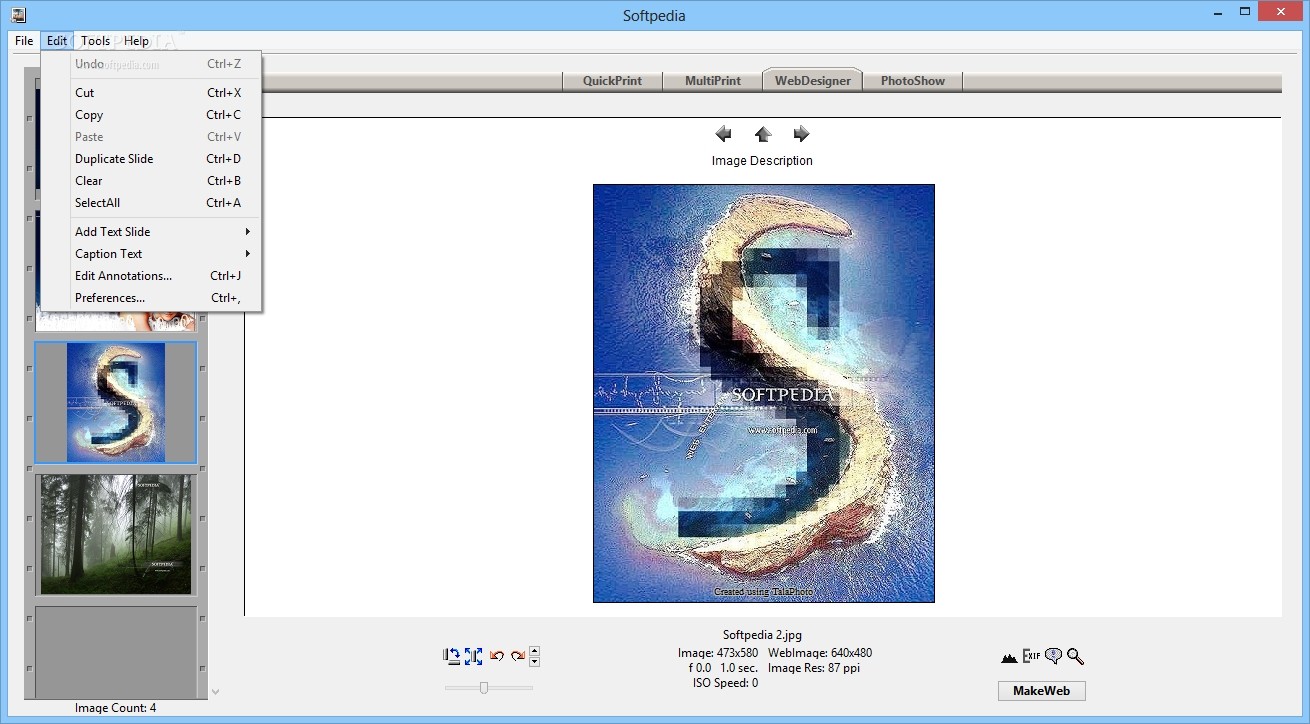Open Preferences... from the Edit menu

152,298
